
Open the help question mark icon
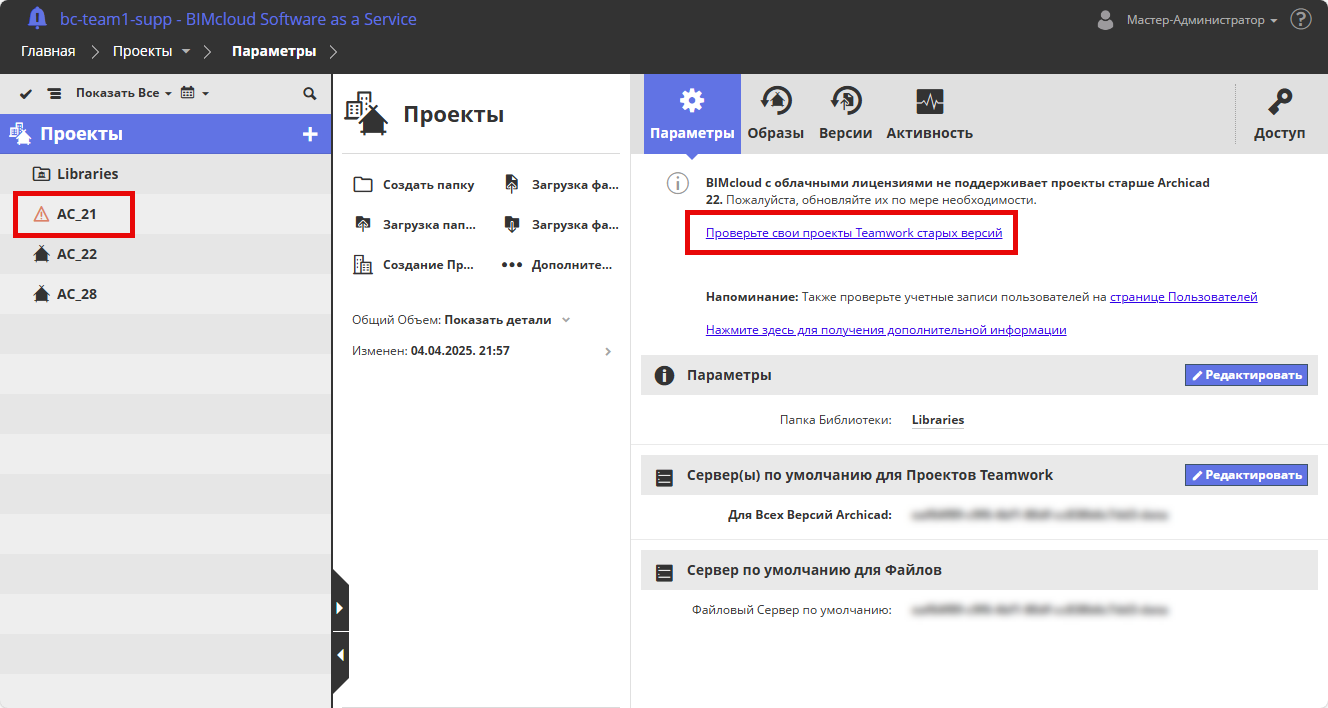coord(1301,19)
